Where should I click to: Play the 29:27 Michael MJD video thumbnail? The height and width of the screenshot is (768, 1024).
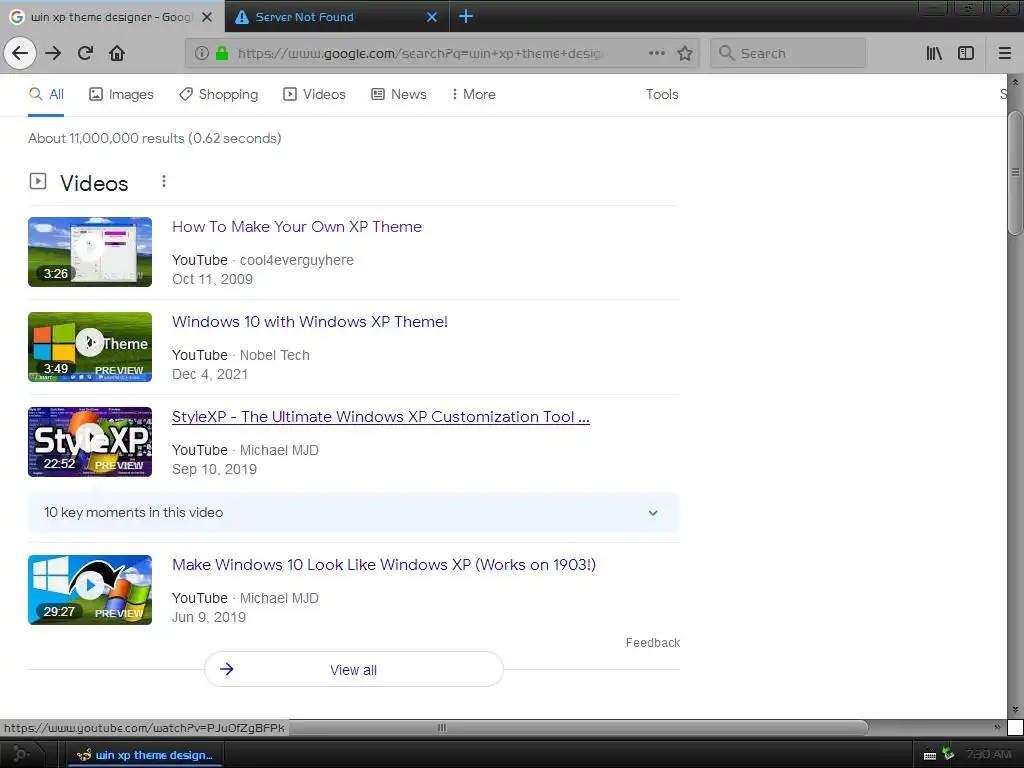pyautogui.click(x=90, y=590)
